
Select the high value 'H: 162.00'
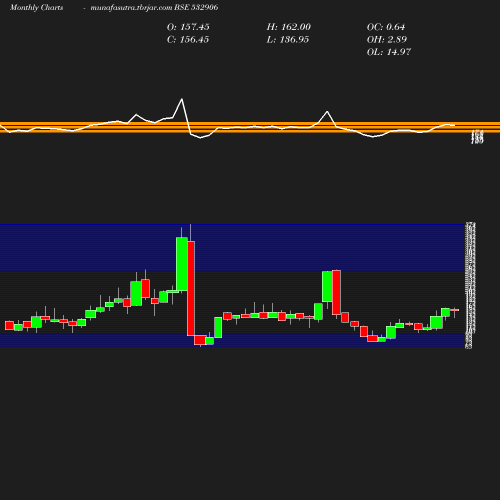(288, 27)
